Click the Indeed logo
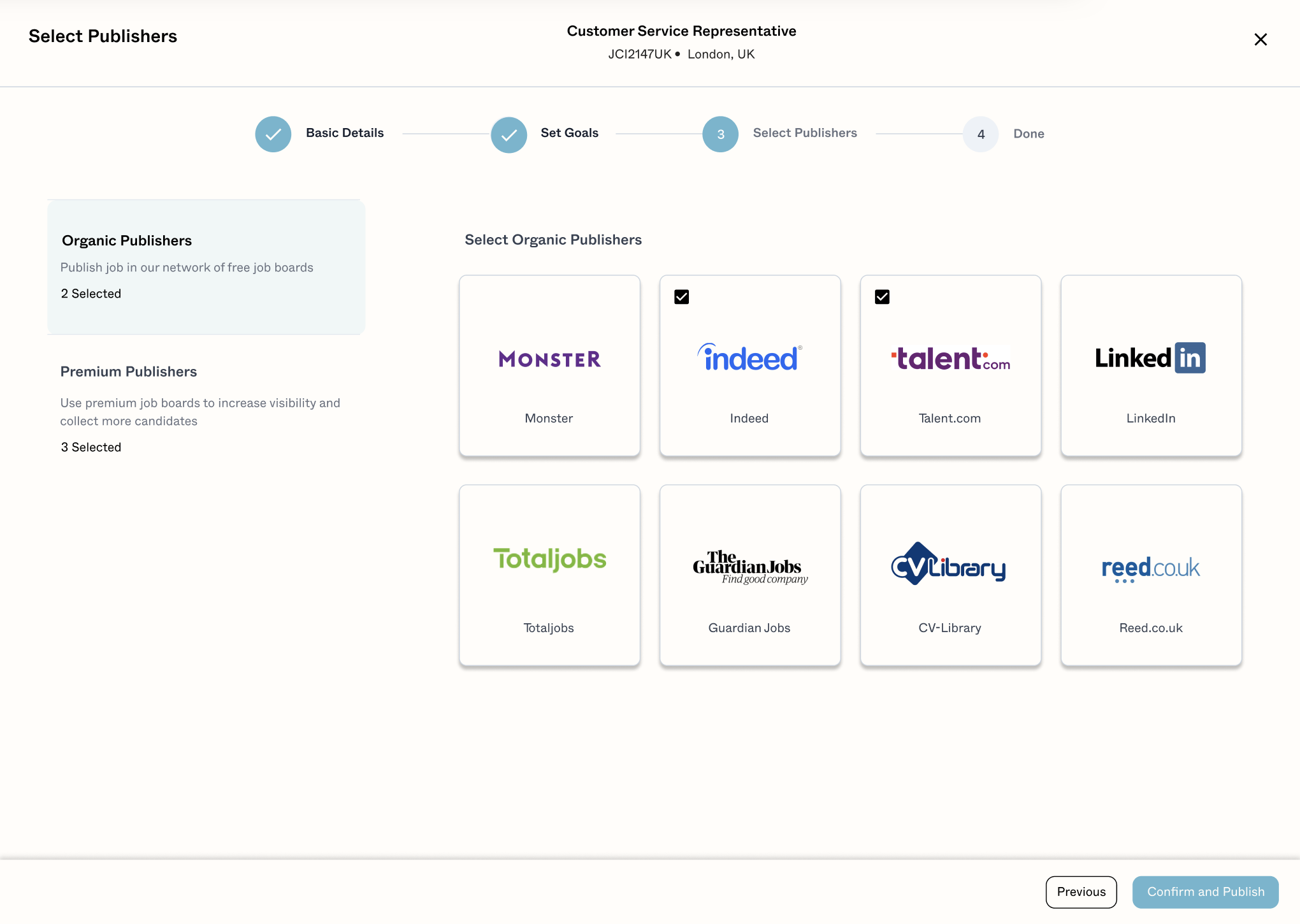This screenshot has width=1300, height=924. (x=749, y=358)
